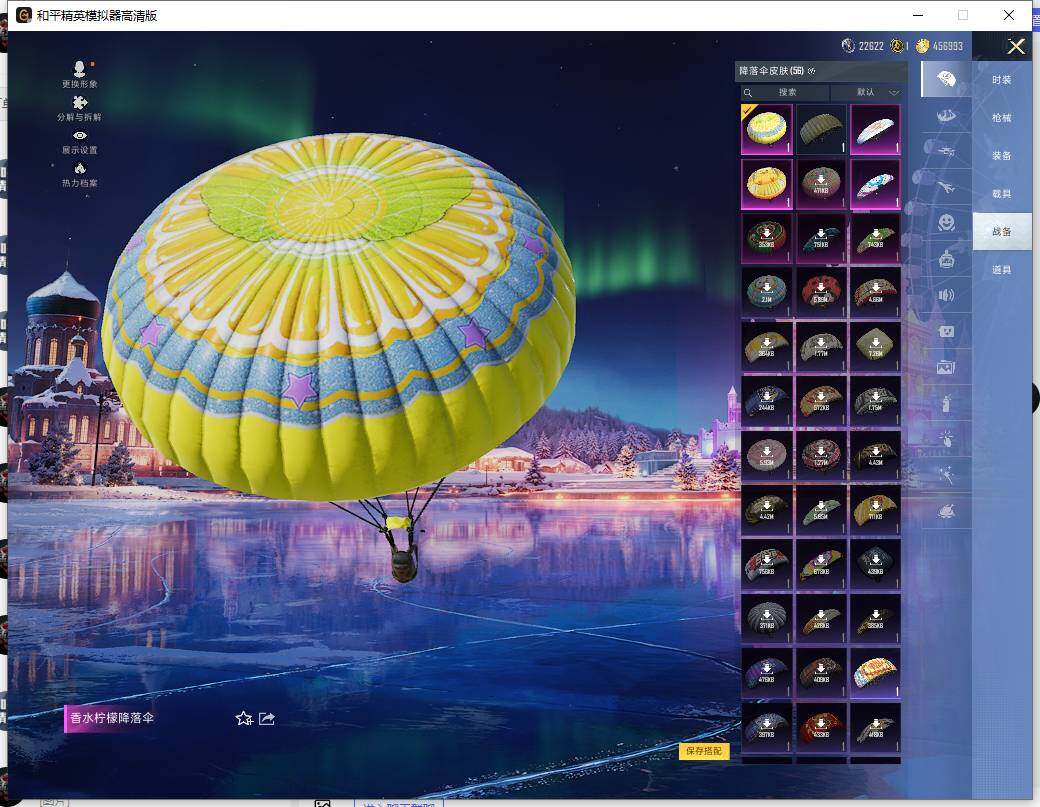The image size is (1040, 807).
Task: Click the 降落伞皮肤 (56) header text
Action: pyautogui.click(x=771, y=71)
